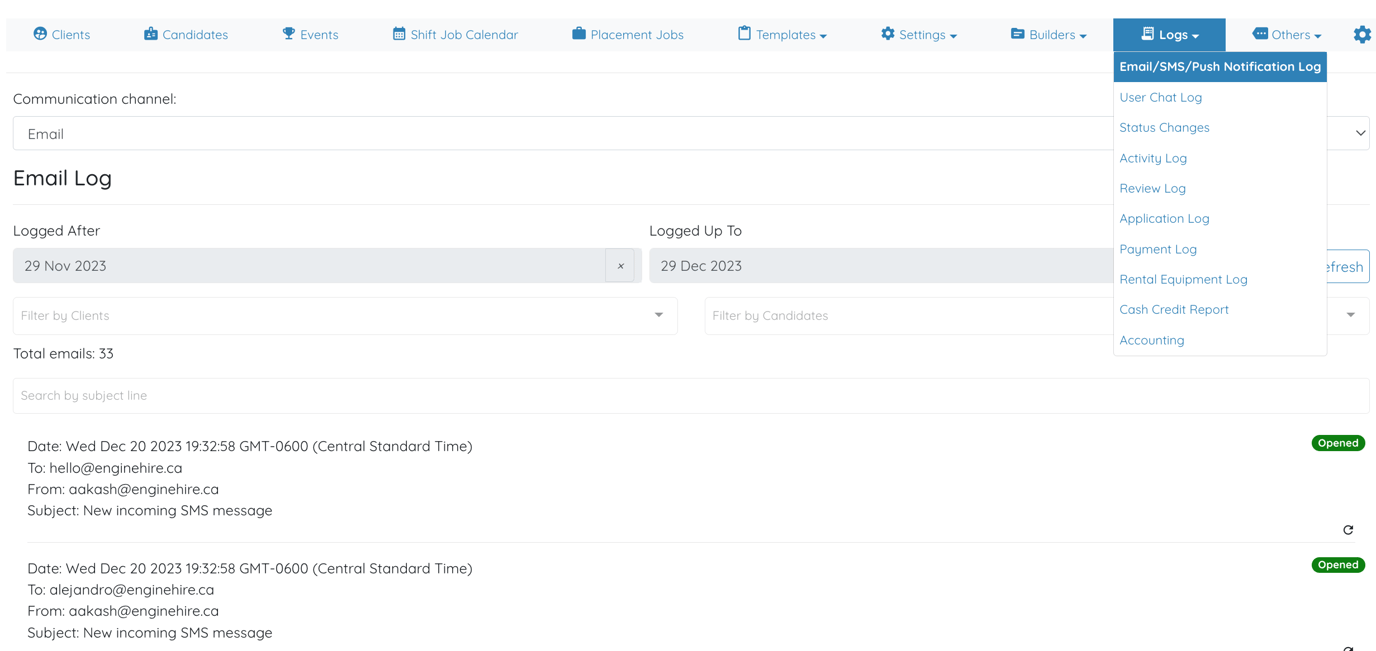Image resolution: width=1376 pixels, height=651 pixels.
Task: Refresh the first email entry
Action: 1348,529
